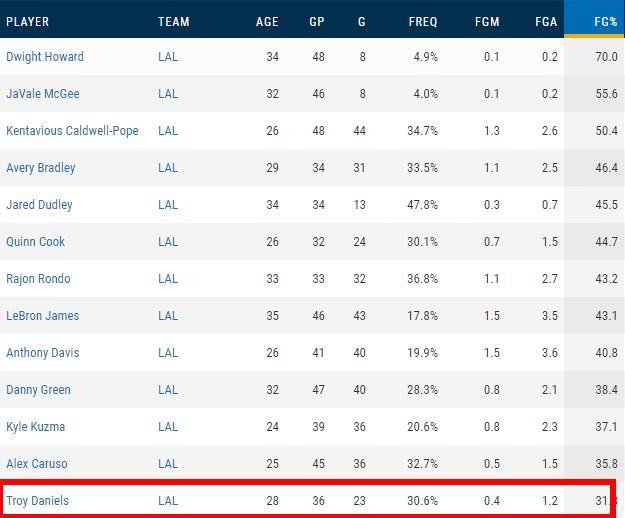Sort by the FGA column header
625x518 pixels.
tap(546, 22)
